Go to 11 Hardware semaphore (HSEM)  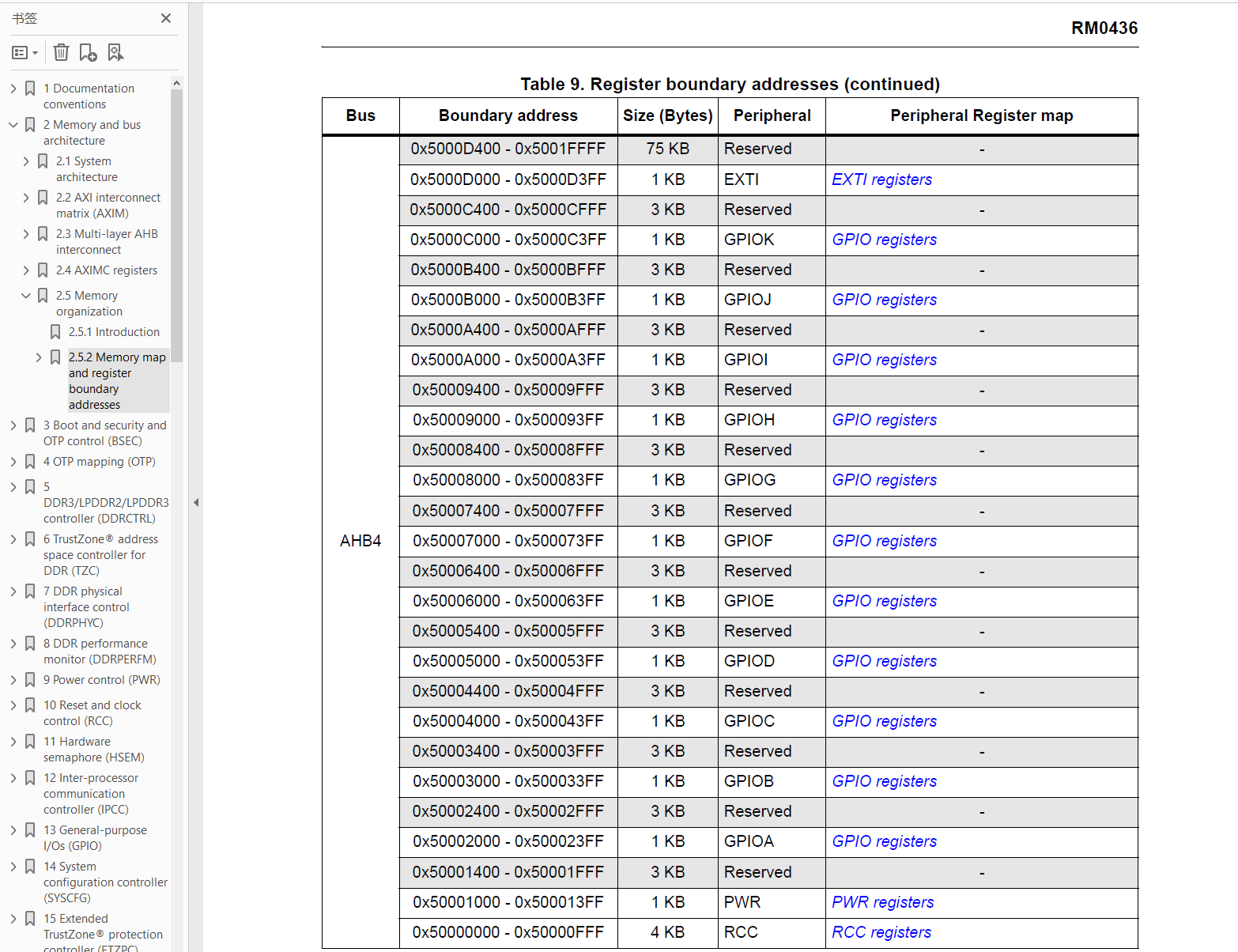94,750
